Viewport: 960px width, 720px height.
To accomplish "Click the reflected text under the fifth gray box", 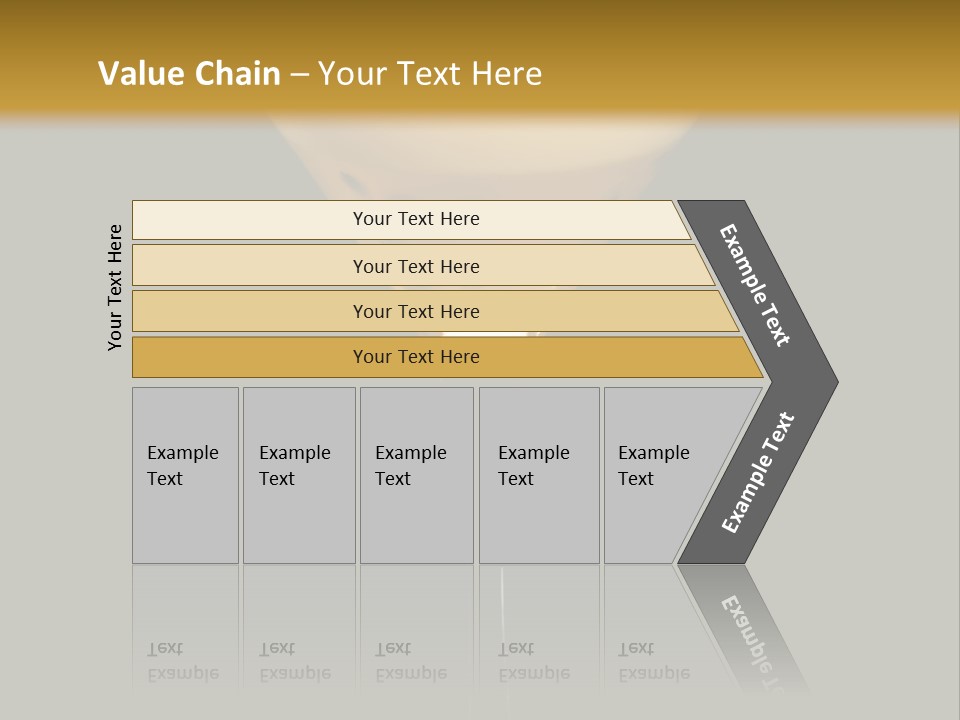I will [x=654, y=661].
